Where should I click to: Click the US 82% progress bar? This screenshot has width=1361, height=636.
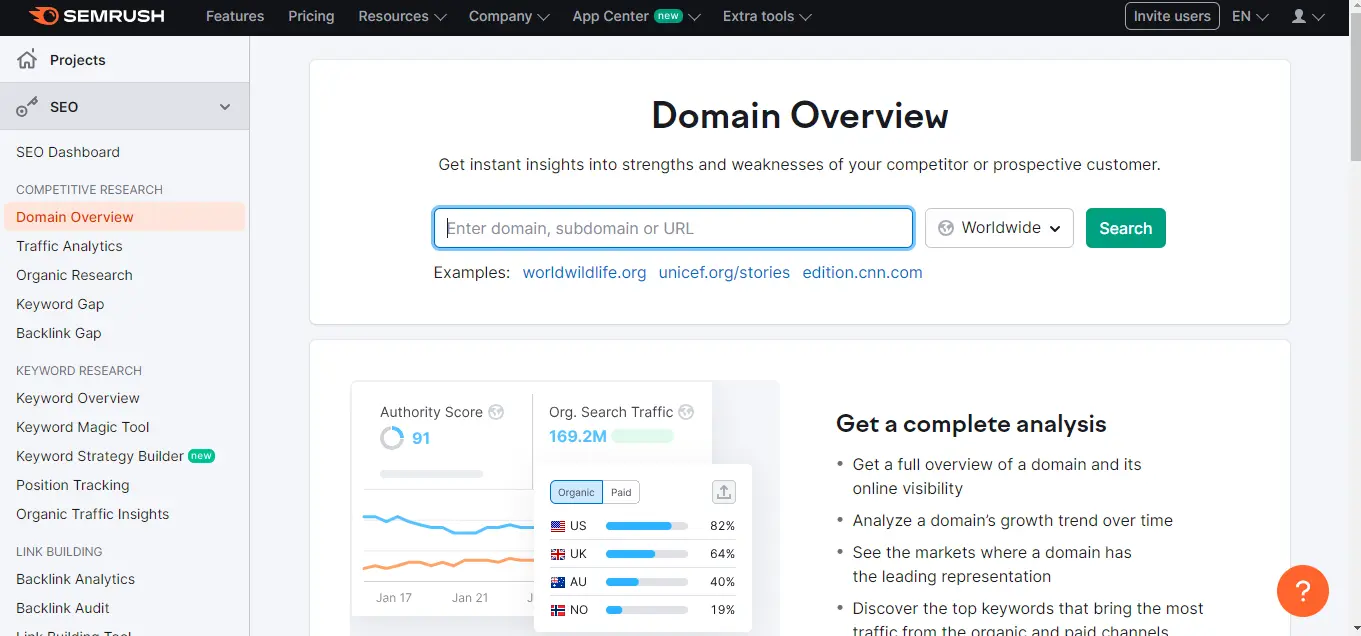point(647,526)
